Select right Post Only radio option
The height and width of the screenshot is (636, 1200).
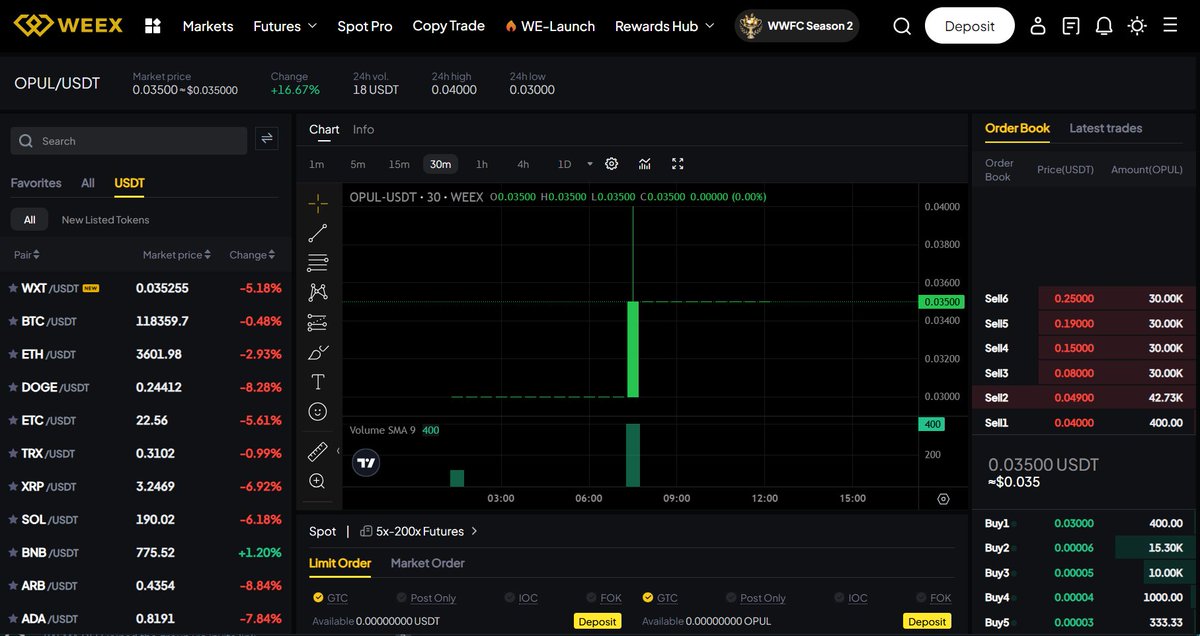click(732, 598)
